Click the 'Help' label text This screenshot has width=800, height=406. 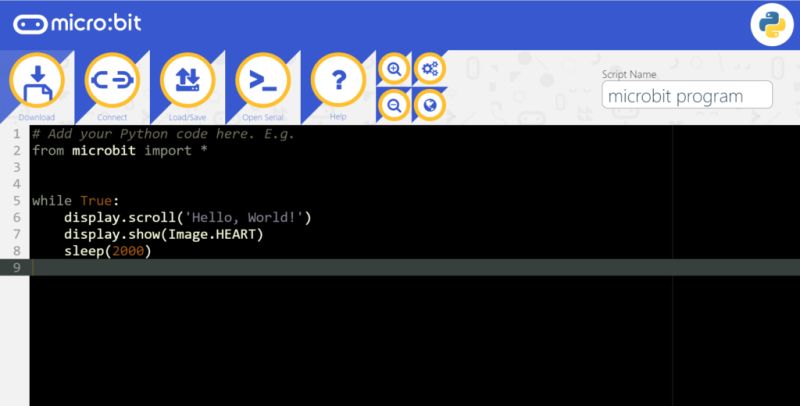tap(338, 116)
